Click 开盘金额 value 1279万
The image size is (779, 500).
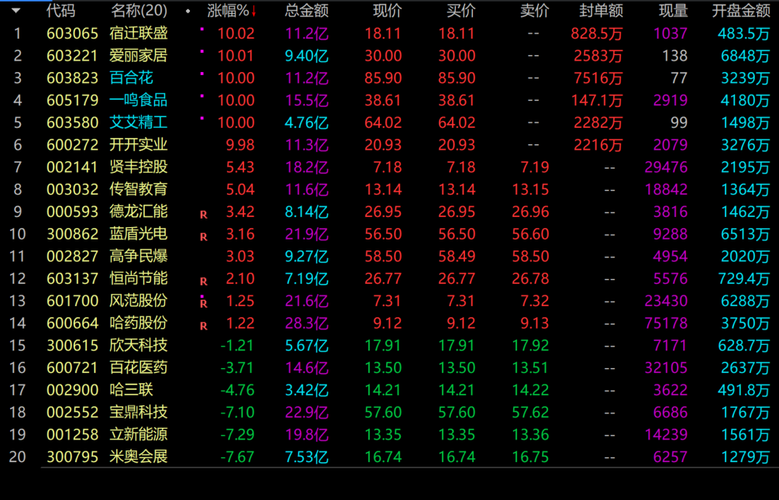coord(745,457)
